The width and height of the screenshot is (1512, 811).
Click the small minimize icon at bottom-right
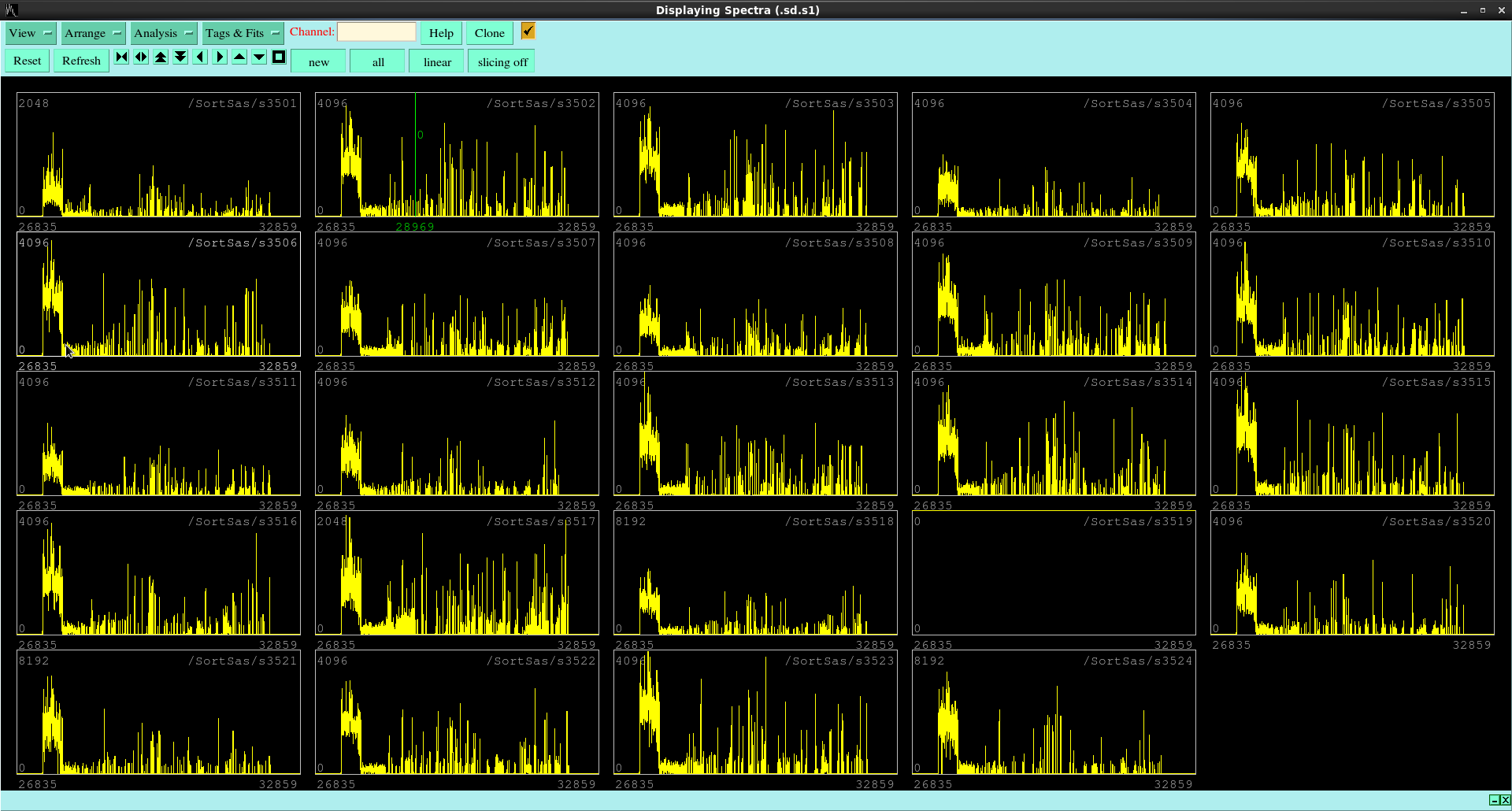click(x=1494, y=800)
